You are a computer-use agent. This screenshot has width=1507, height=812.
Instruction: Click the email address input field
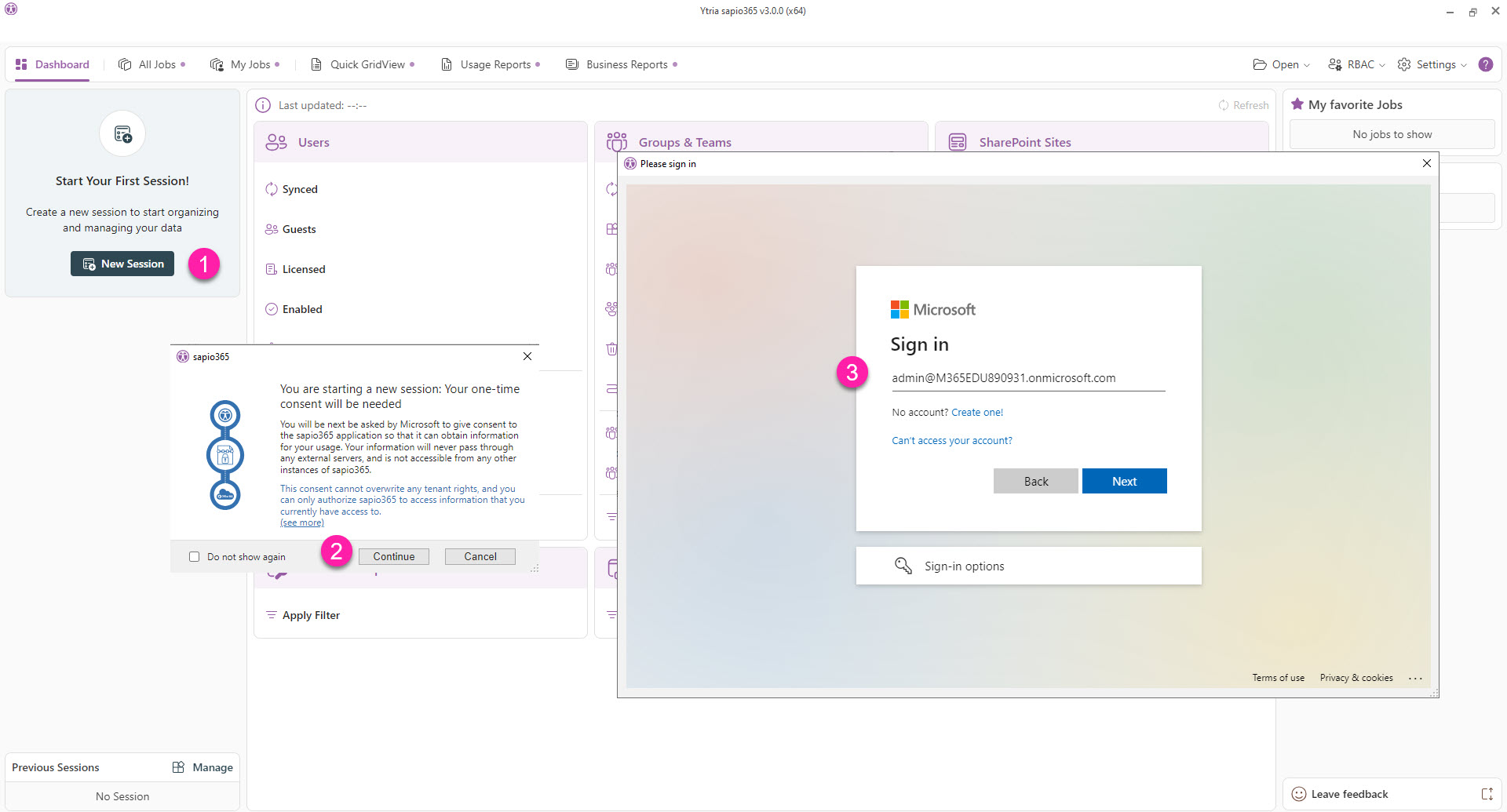tap(1027, 378)
